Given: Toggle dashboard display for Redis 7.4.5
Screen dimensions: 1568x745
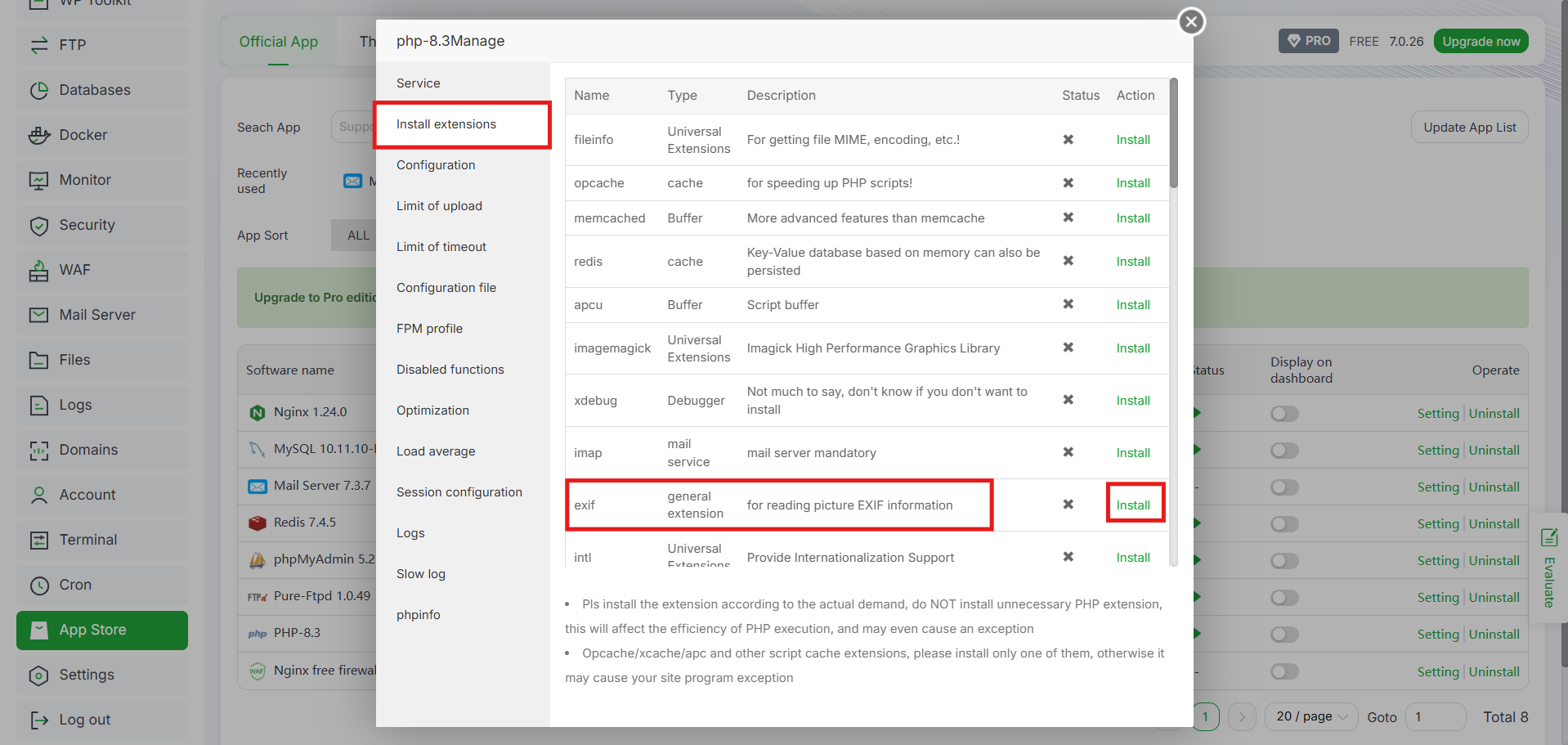Looking at the screenshot, I should click(1284, 524).
